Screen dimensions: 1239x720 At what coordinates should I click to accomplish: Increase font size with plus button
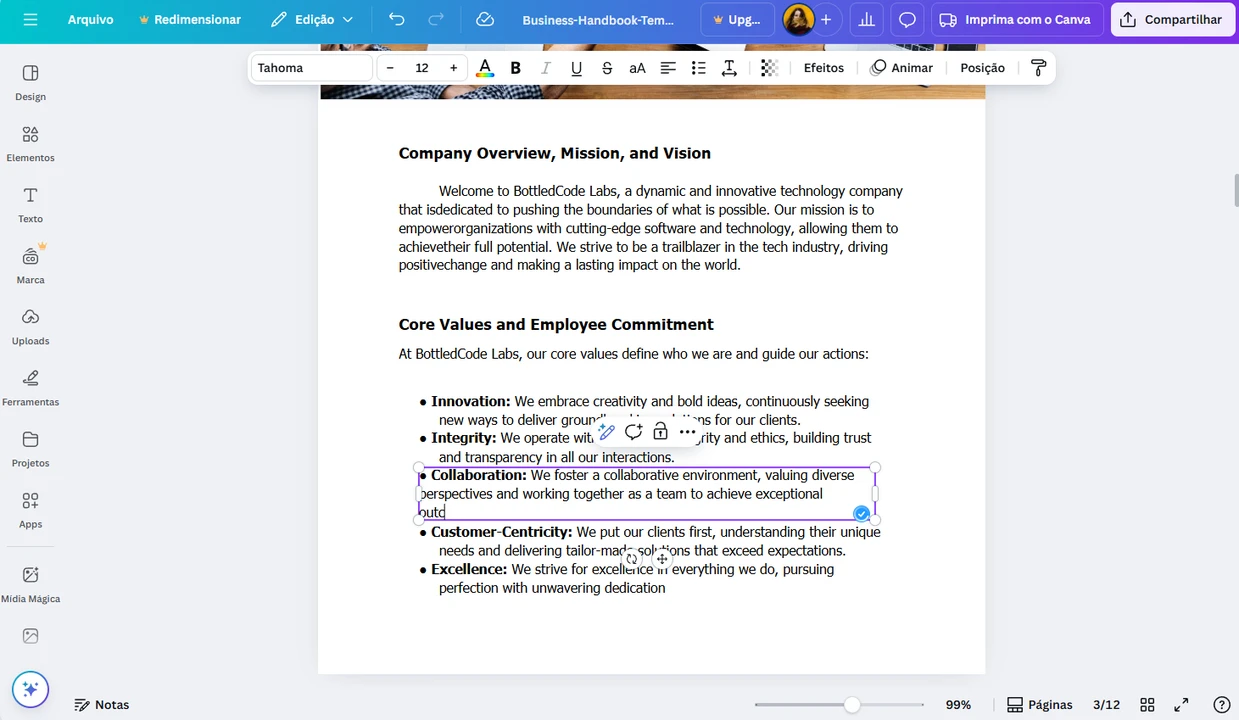click(453, 68)
